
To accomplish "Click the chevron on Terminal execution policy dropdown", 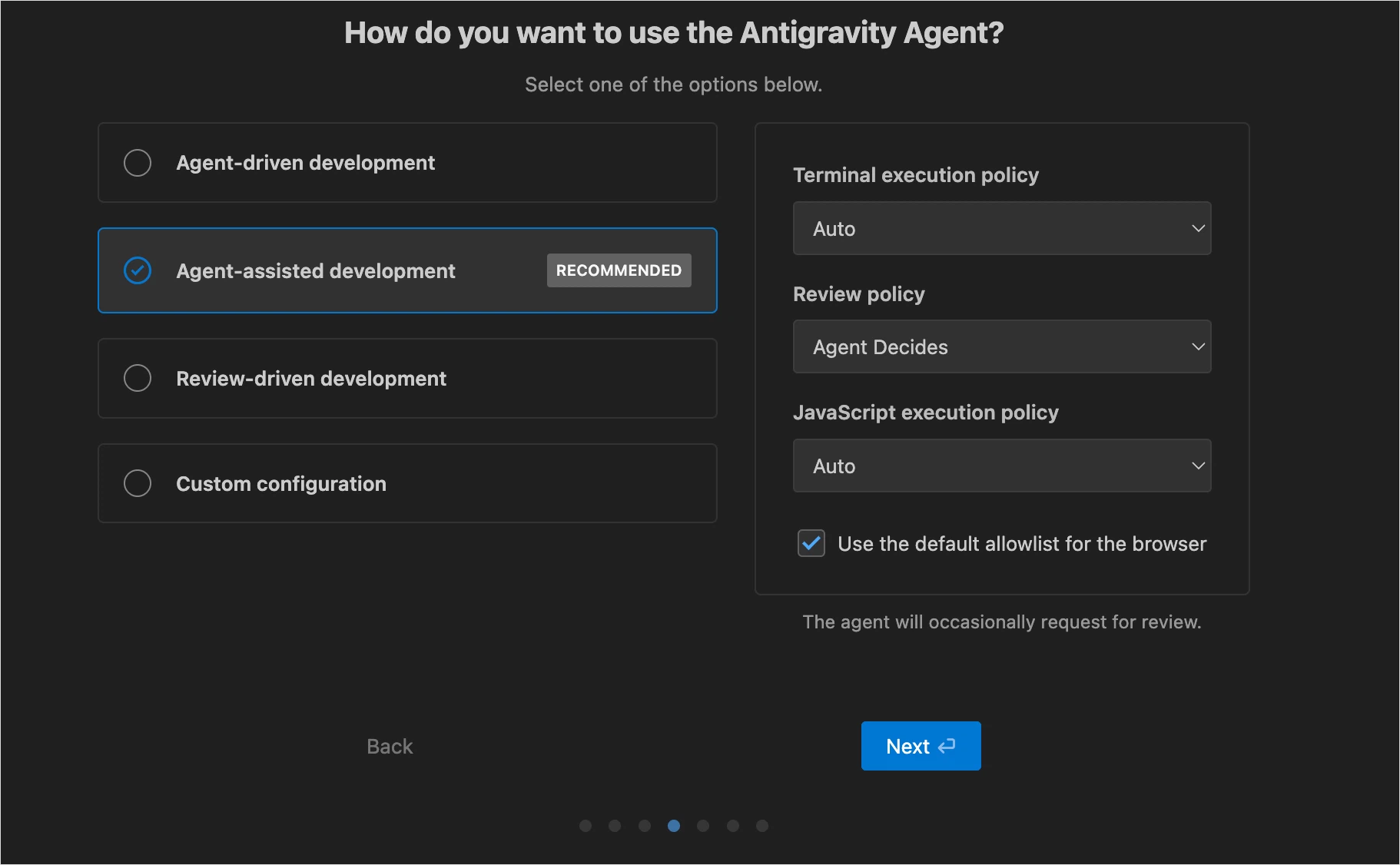I will pos(1197,228).
